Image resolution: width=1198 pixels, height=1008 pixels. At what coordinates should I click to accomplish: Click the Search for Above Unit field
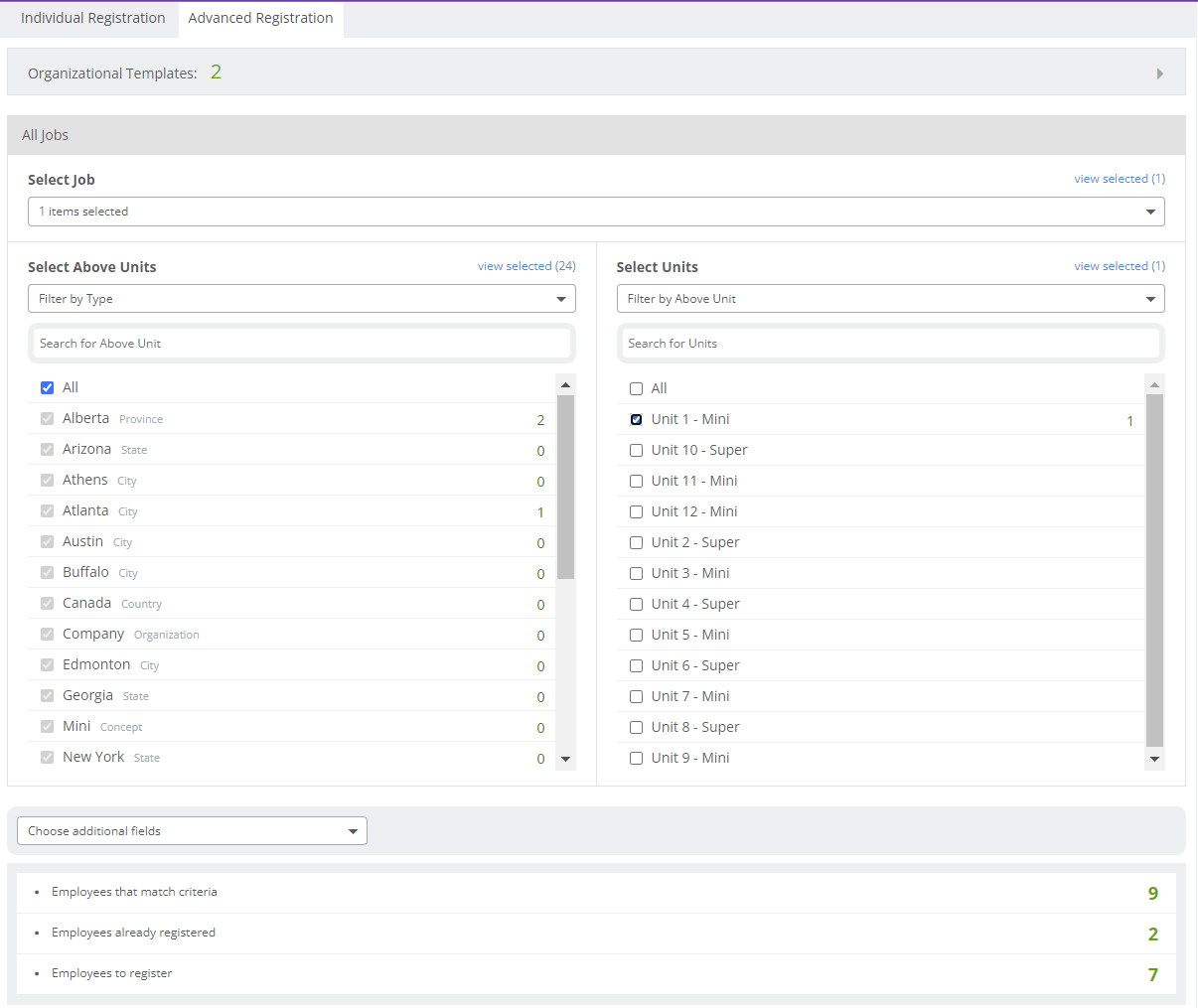pos(301,344)
